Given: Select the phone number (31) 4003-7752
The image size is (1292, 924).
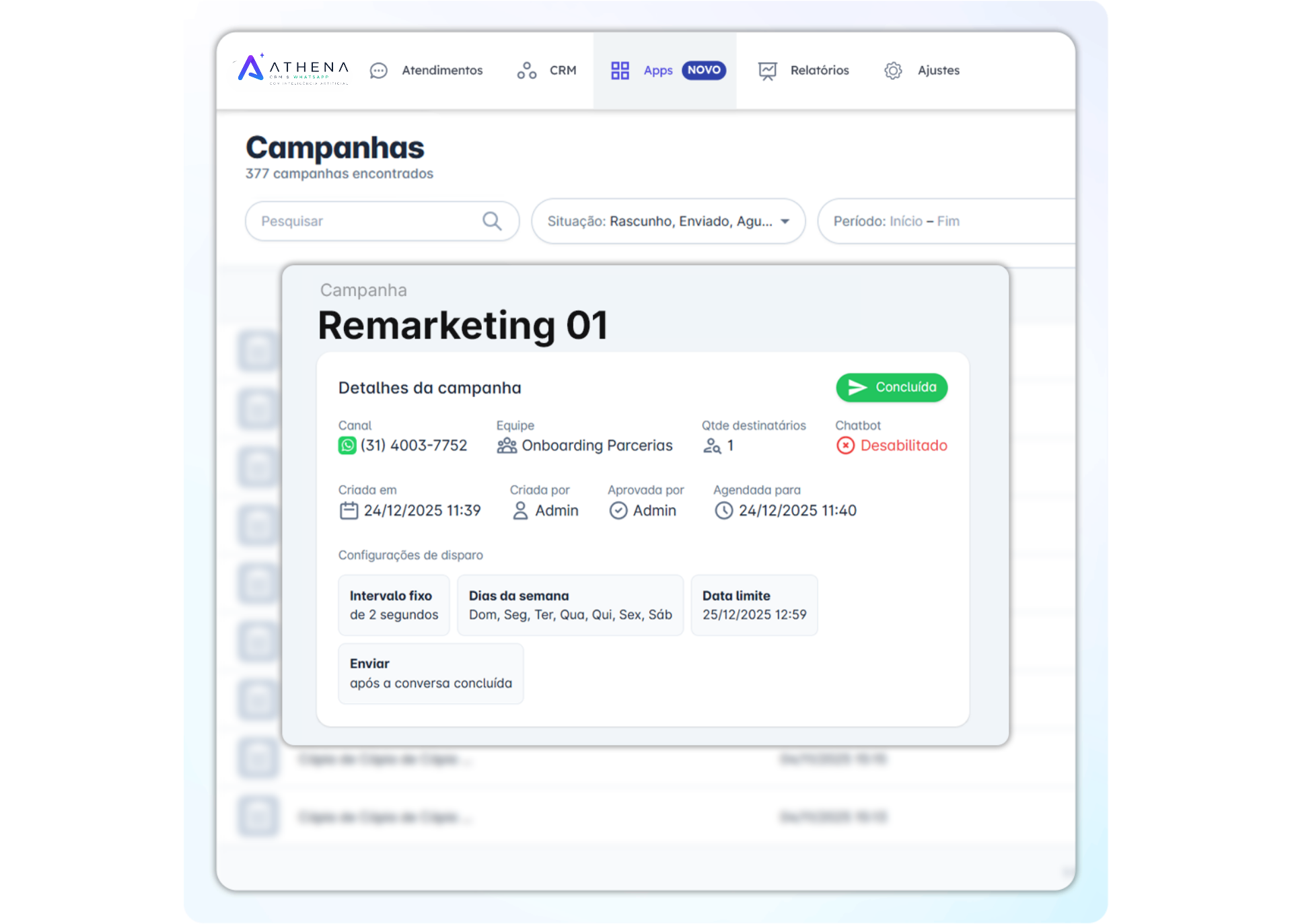Looking at the screenshot, I should (414, 446).
